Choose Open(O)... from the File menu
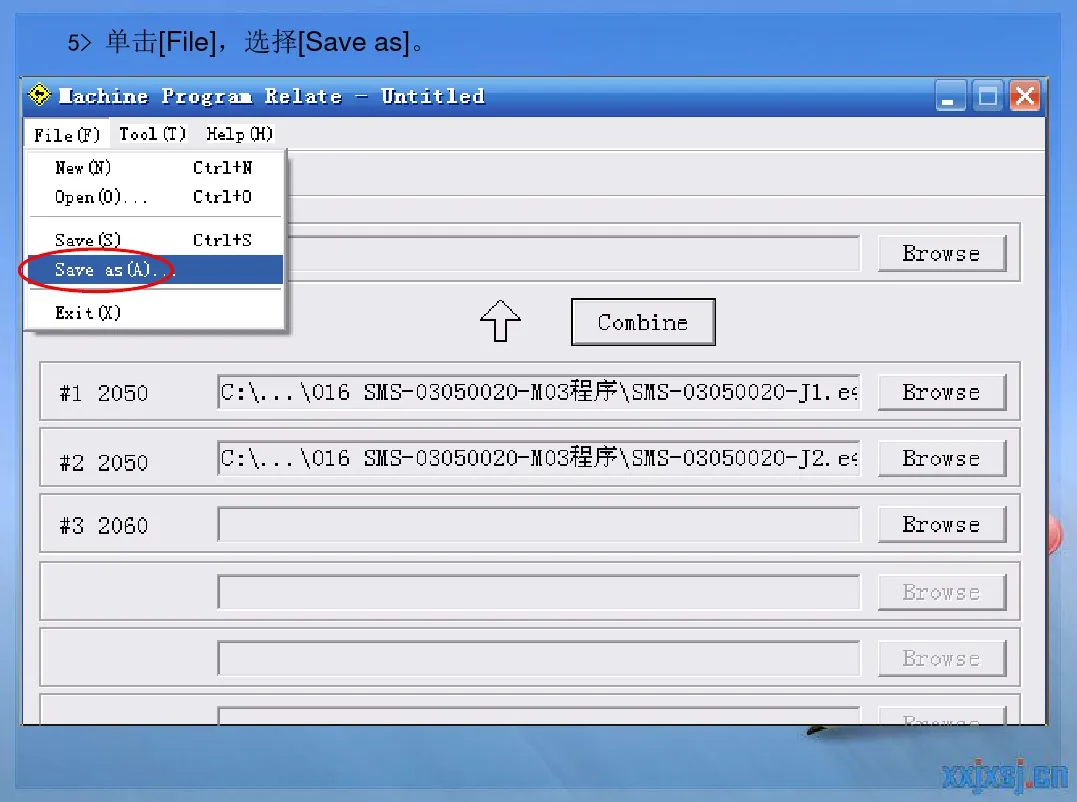1077x802 pixels. [x=155, y=197]
